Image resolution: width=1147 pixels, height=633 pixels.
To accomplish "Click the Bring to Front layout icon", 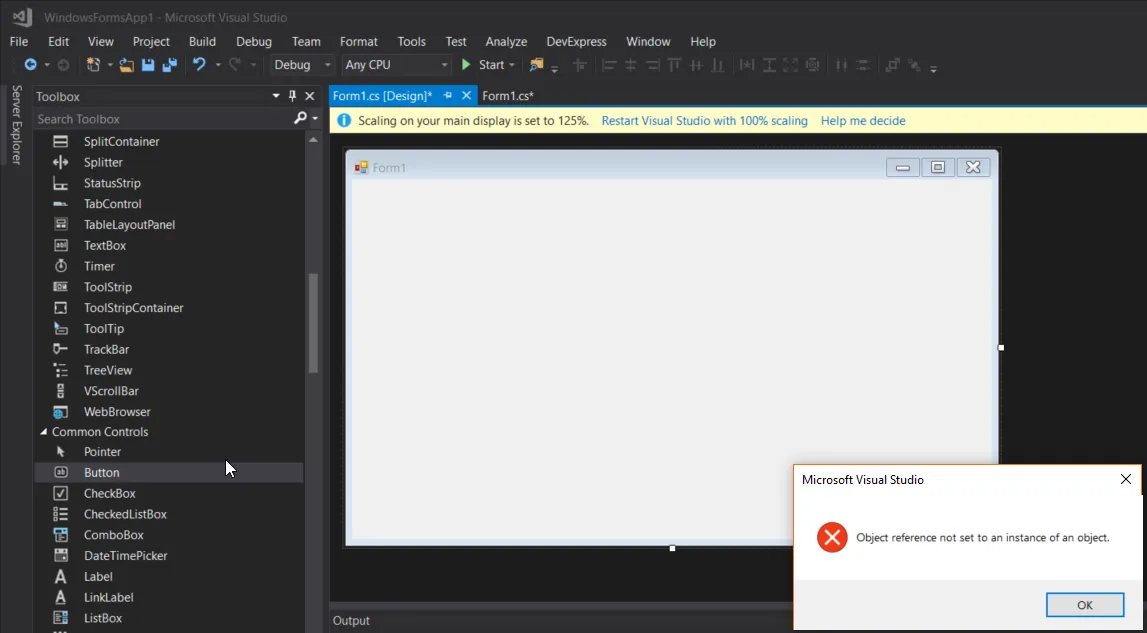I will (x=892, y=65).
